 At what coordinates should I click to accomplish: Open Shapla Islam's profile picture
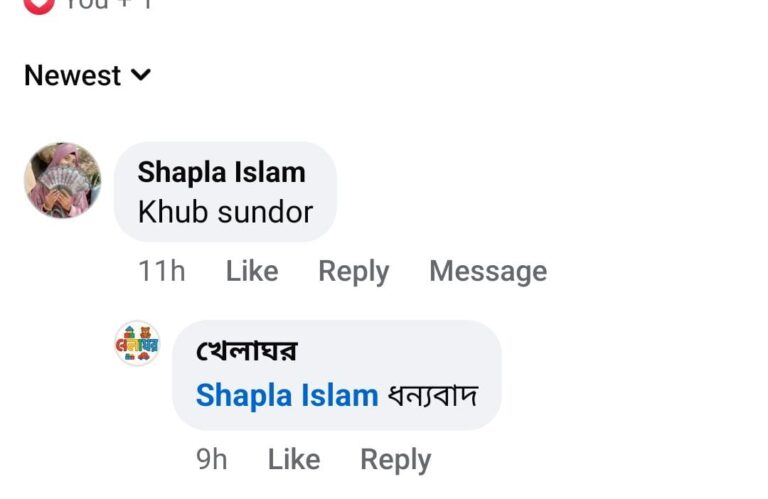pyautogui.click(x=62, y=180)
